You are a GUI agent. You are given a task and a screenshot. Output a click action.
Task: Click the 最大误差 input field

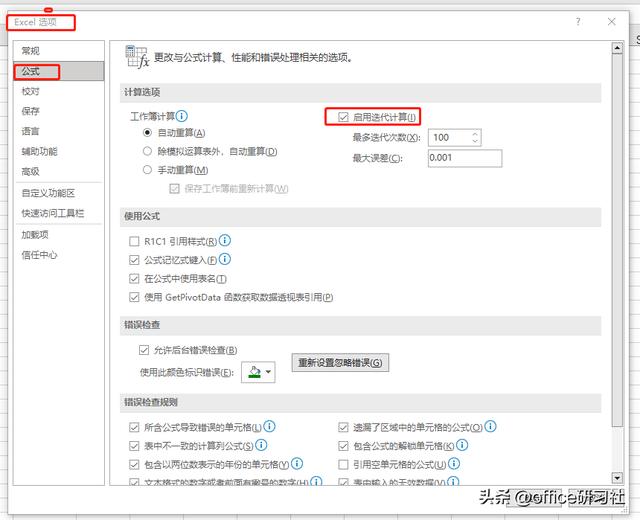tap(465, 158)
